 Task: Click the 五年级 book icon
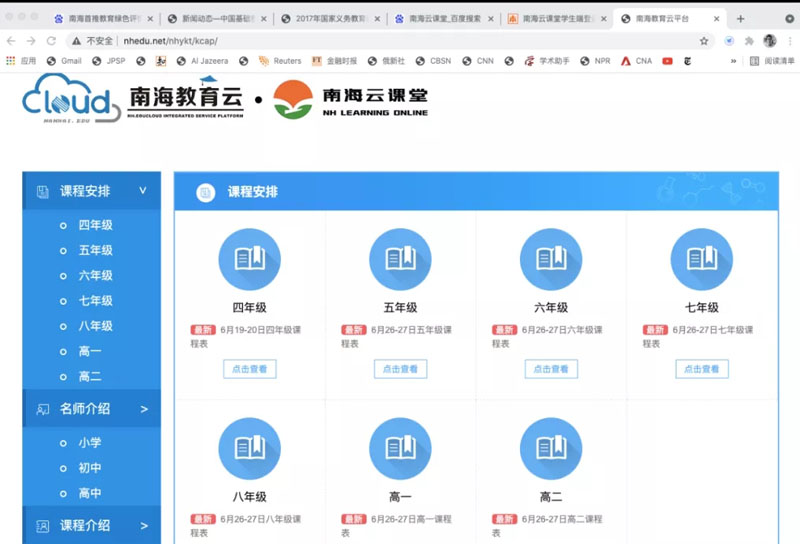click(x=400, y=259)
